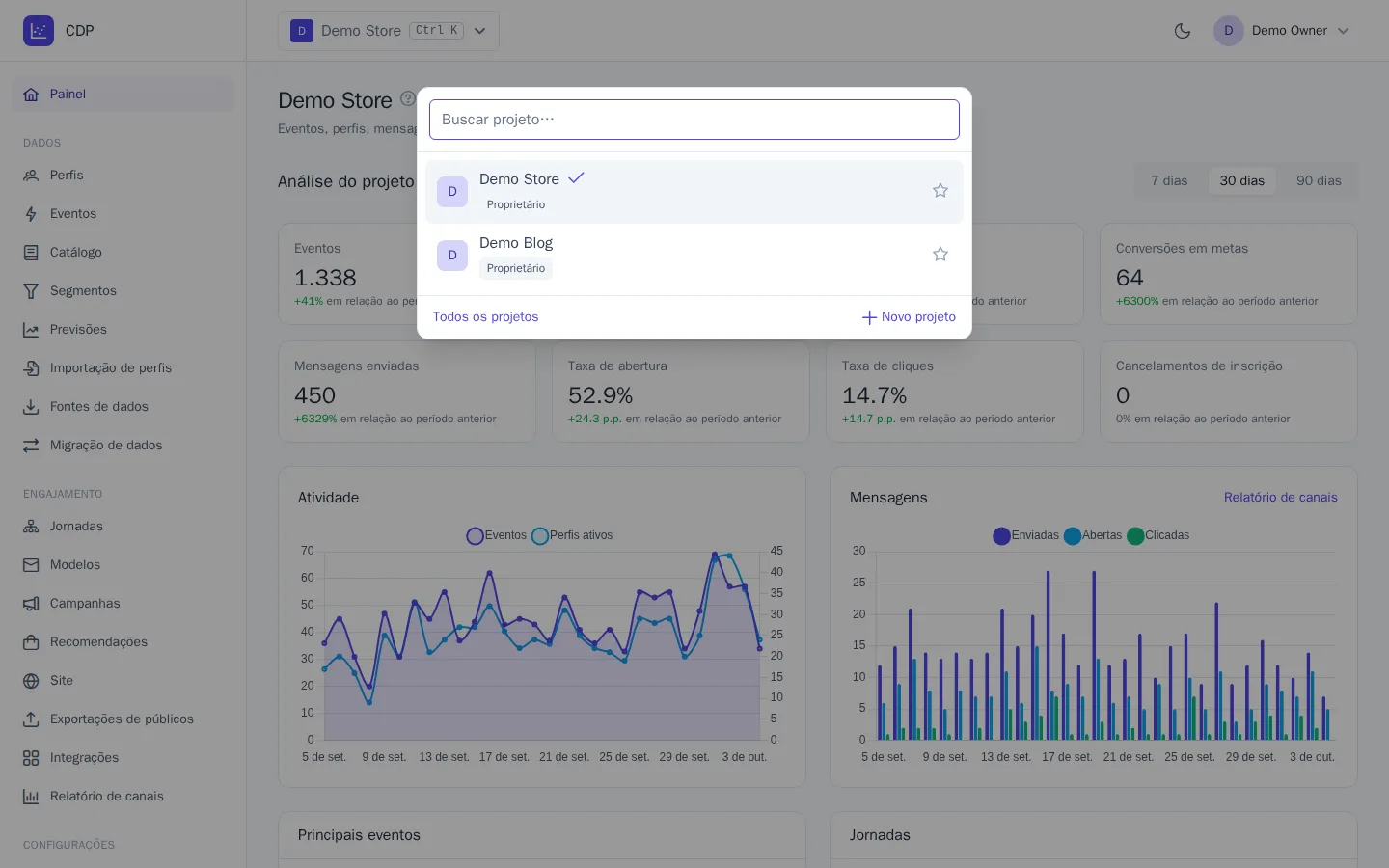Expand the Demo Owner account menu
Image resolution: width=1389 pixels, height=868 pixels.
pyautogui.click(x=1282, y=31)
